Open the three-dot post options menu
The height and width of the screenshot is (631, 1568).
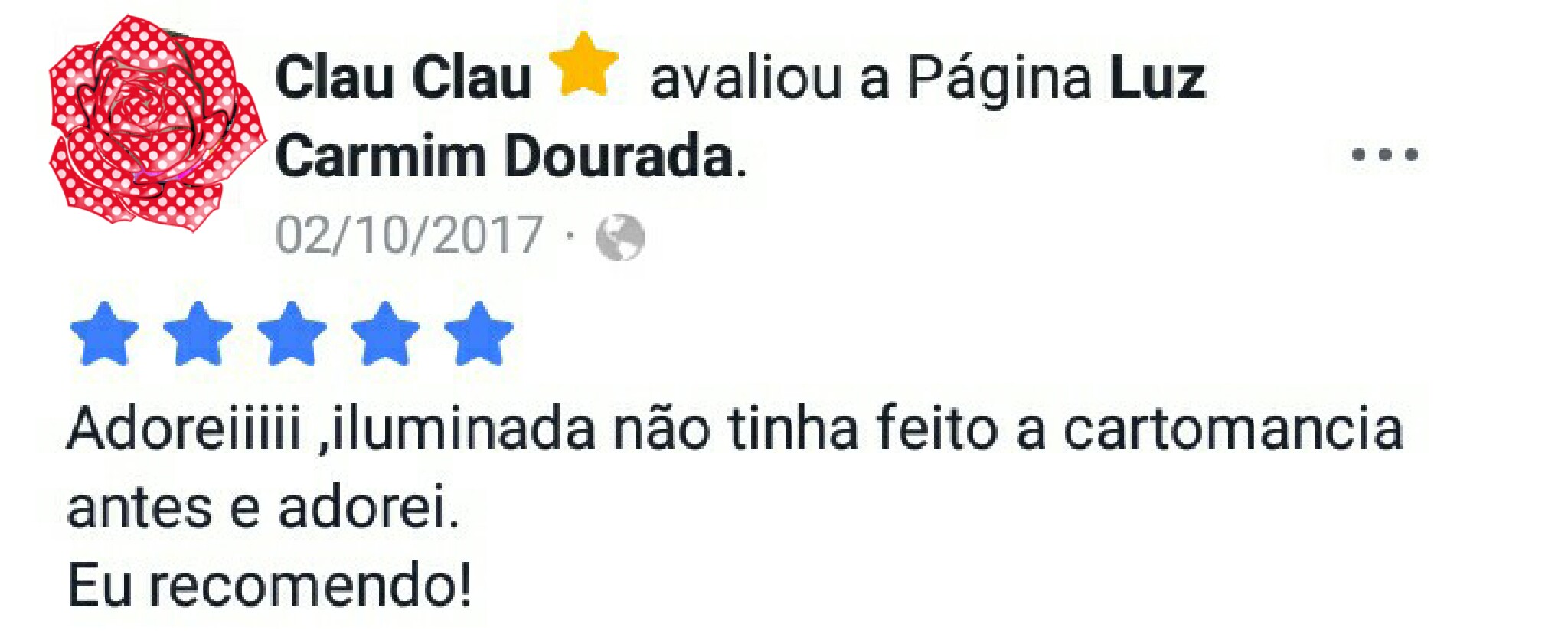(x=1385, y=155)
